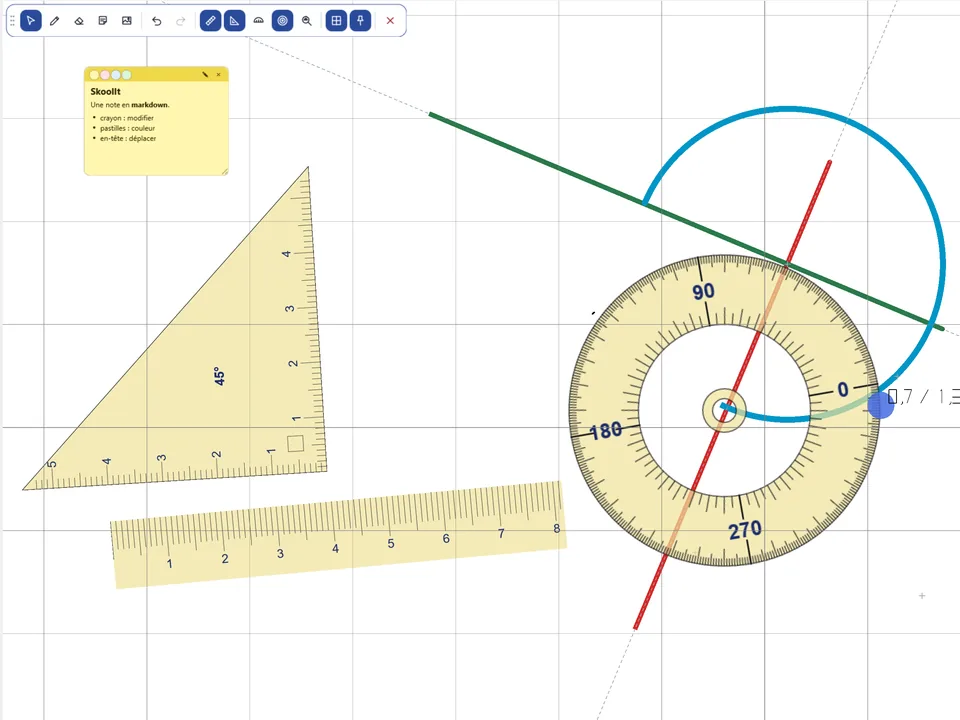
Task: Click the SkoolIt note title
Action: [x=105, y=91]
